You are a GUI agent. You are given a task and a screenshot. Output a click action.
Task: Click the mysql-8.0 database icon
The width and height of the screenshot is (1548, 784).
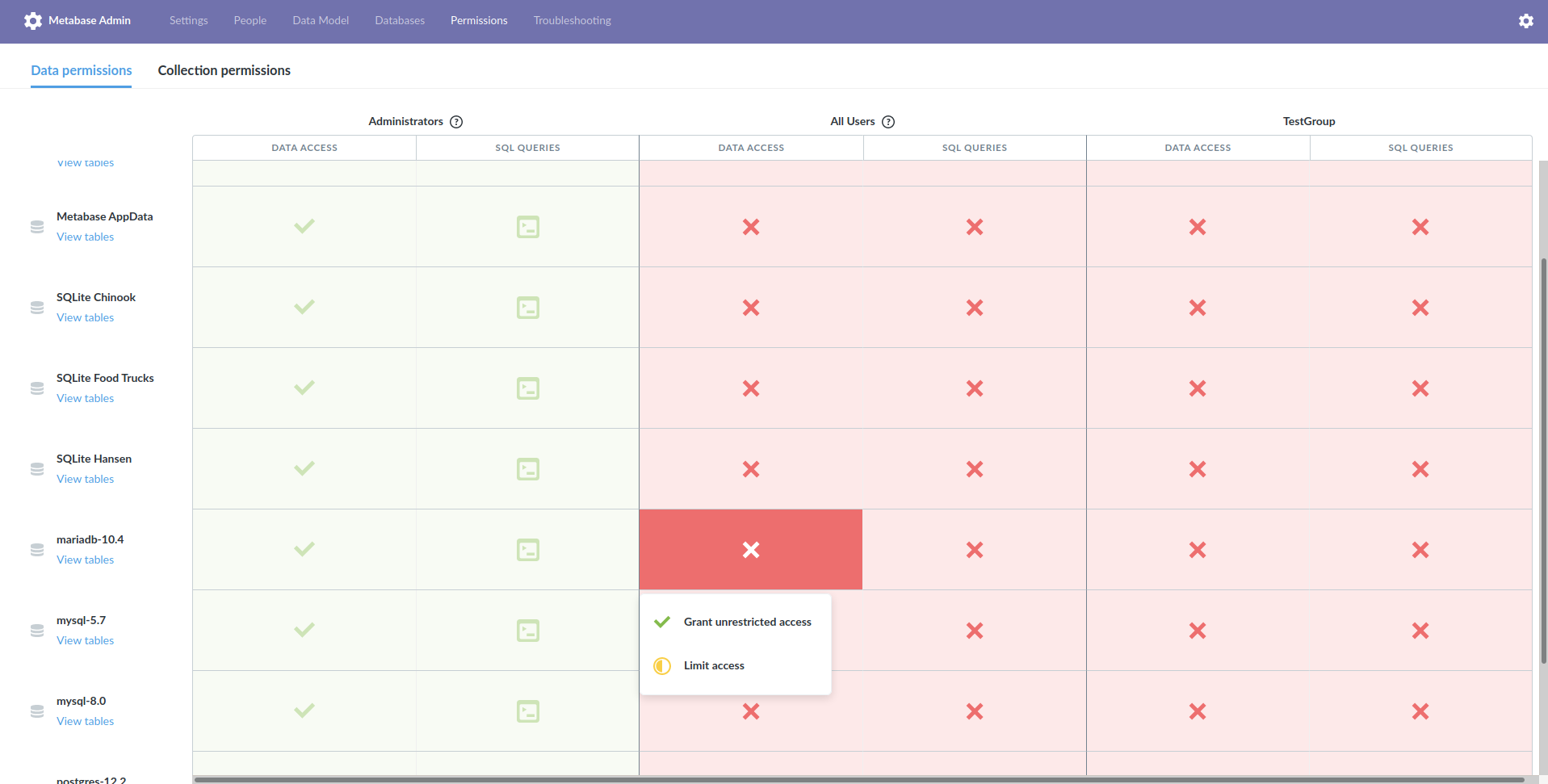pyautogui.click(x=37, y=711)
